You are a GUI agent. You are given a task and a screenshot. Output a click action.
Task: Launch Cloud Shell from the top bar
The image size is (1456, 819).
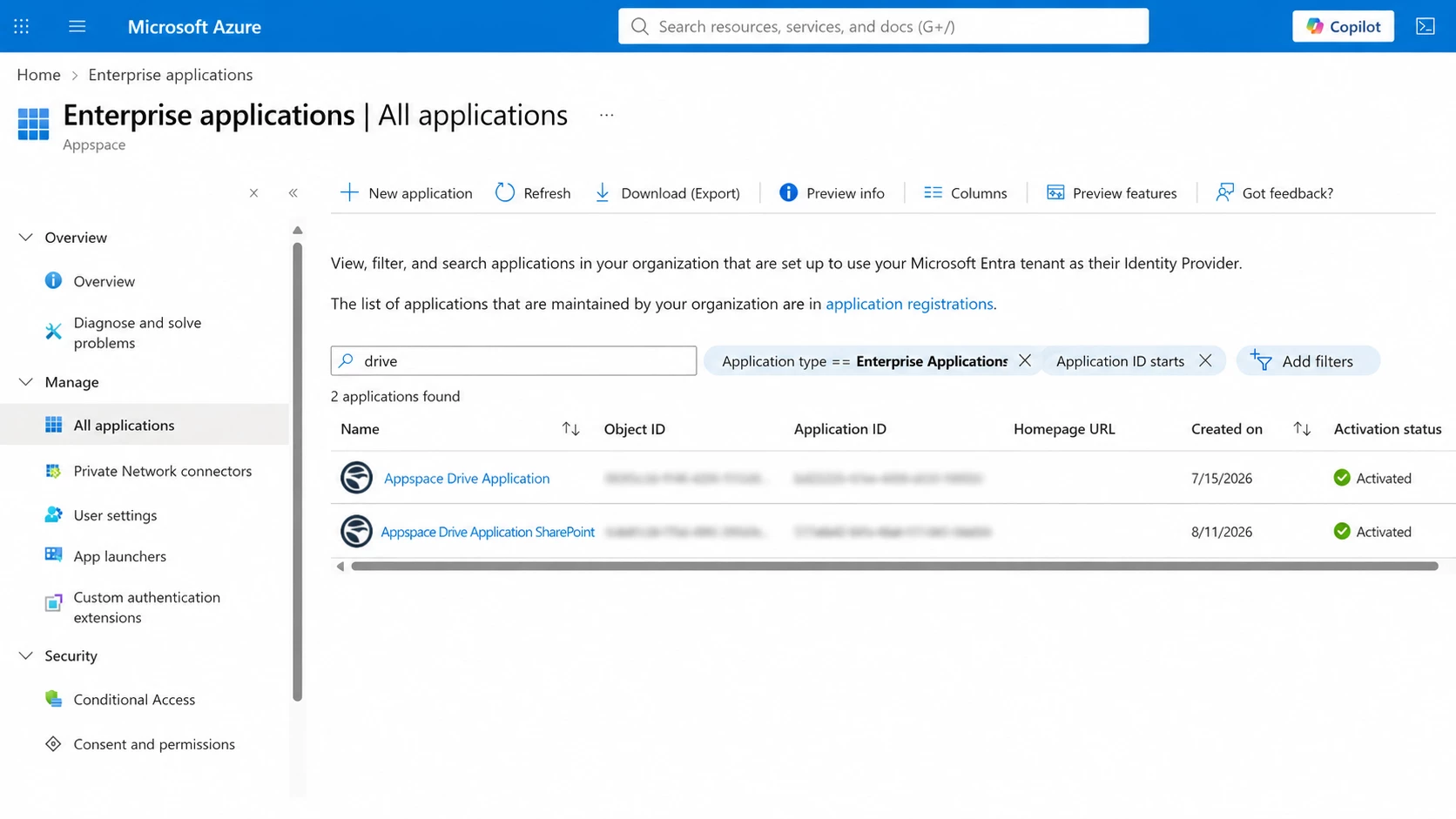click(1426, 26)
